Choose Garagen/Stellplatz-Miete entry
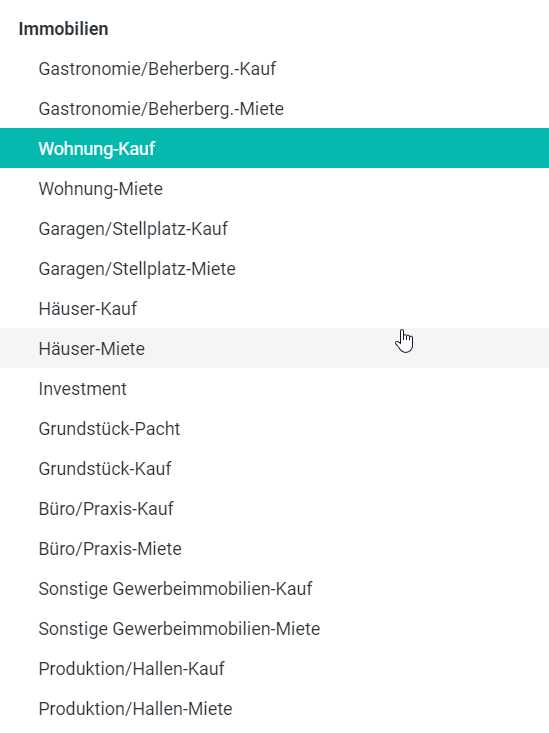 pyautogui.click(x=274, y=268)
